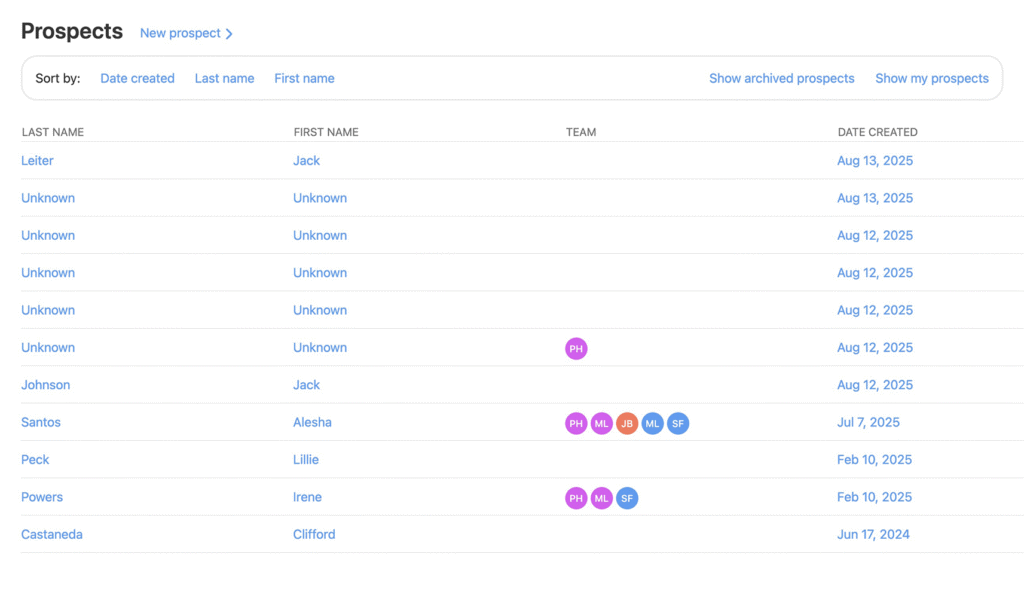Open the Leiter prospect record
This screenshot has width=1024, height=610.
pos(38,161)
